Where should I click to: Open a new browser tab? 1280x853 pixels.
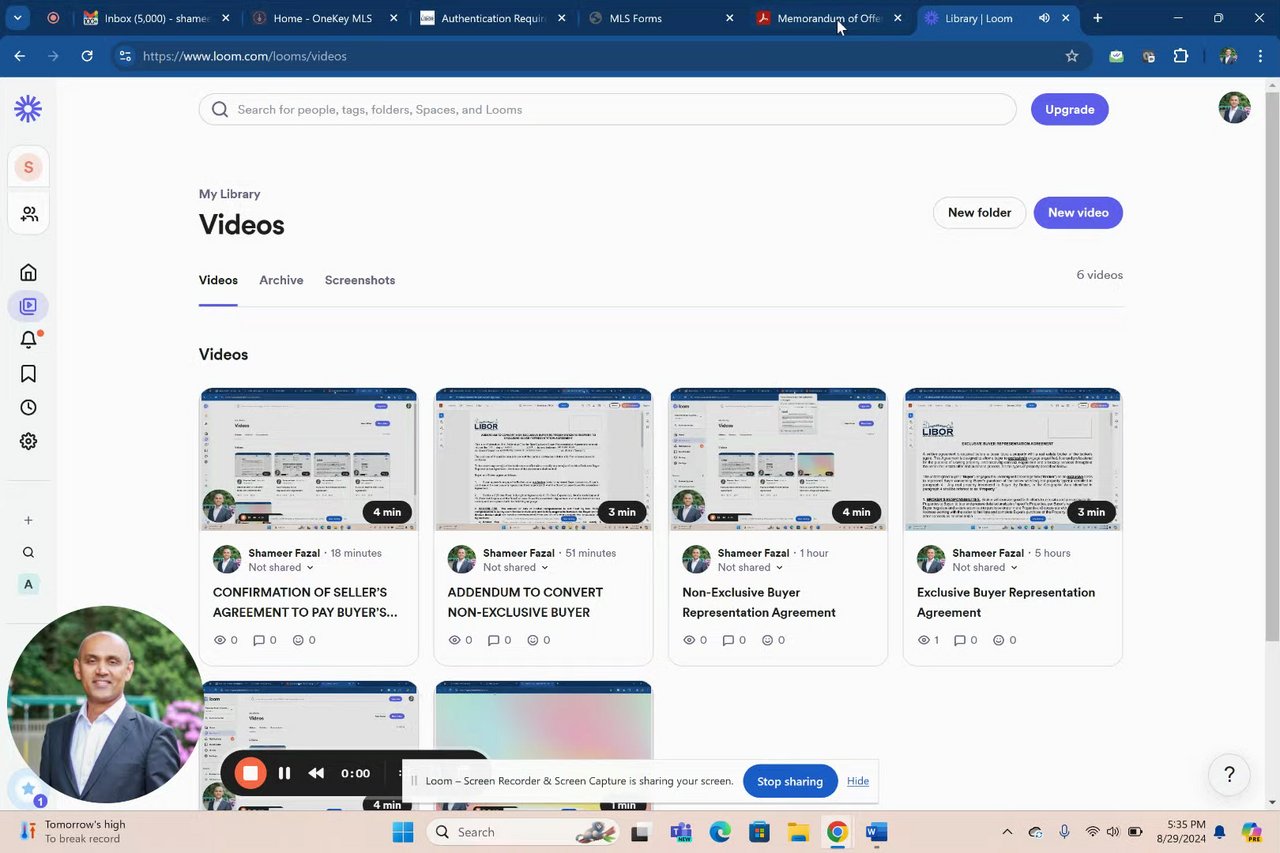[1097, 18]
